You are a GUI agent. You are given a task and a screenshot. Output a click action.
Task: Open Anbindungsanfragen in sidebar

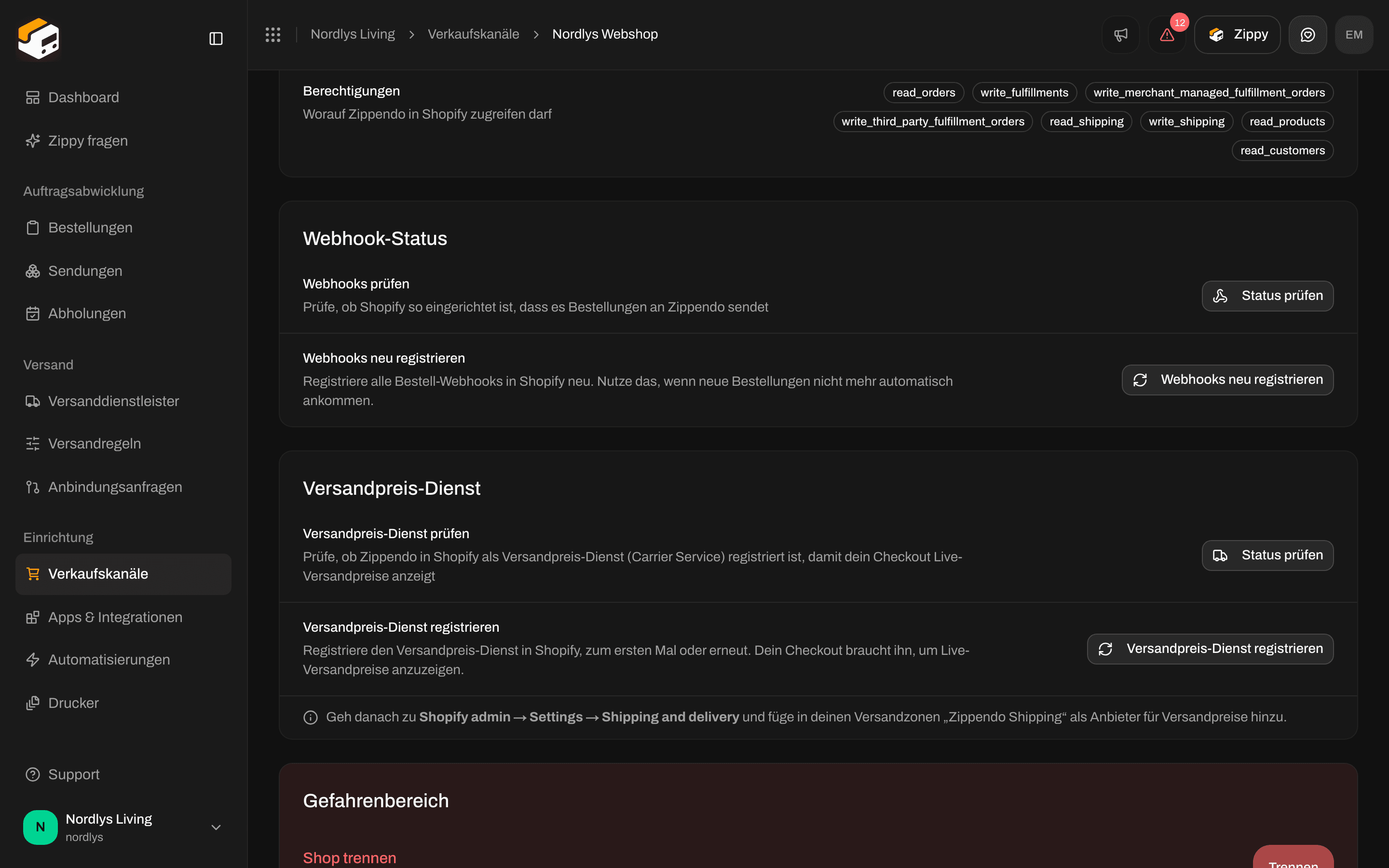(x=123, y=487)
